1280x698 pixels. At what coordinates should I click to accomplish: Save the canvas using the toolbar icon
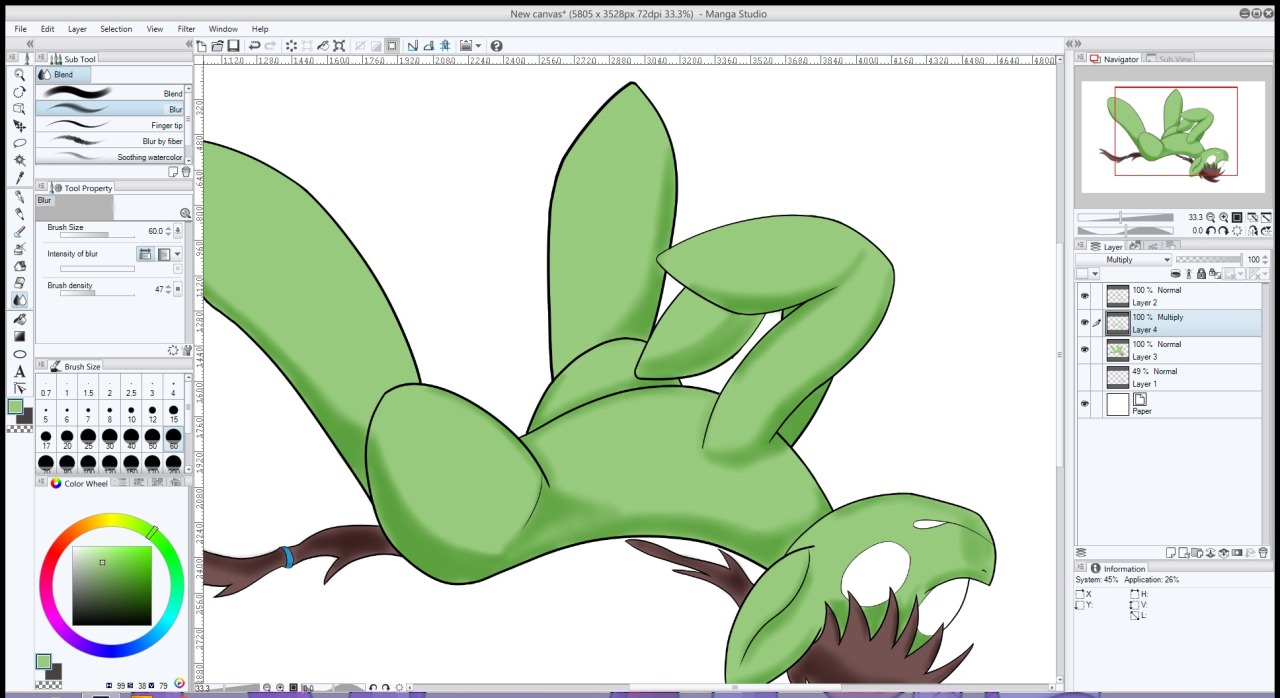233,46
